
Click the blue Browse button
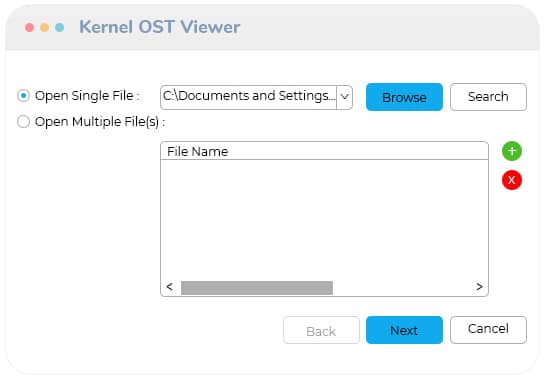404,97
